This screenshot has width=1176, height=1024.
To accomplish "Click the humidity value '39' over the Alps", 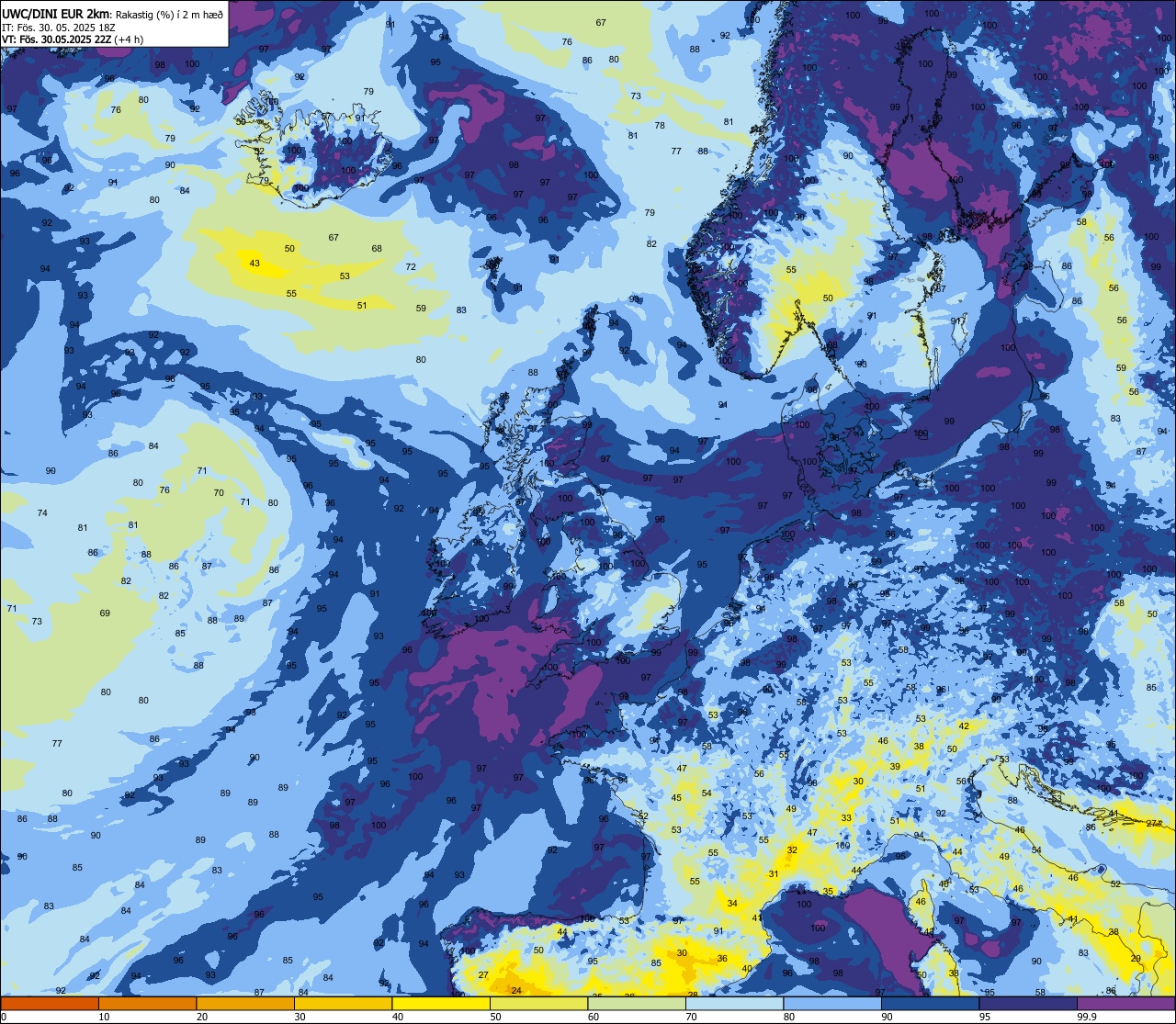I will pos(895,766).
